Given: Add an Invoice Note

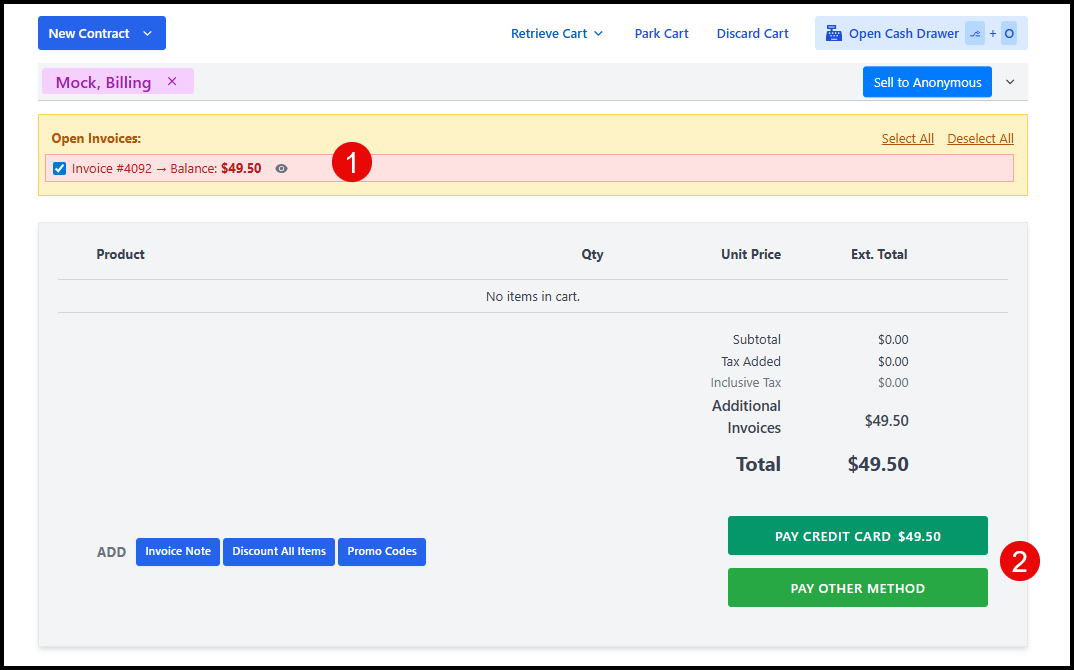Looking at the screenshot, I should point(178,552).
